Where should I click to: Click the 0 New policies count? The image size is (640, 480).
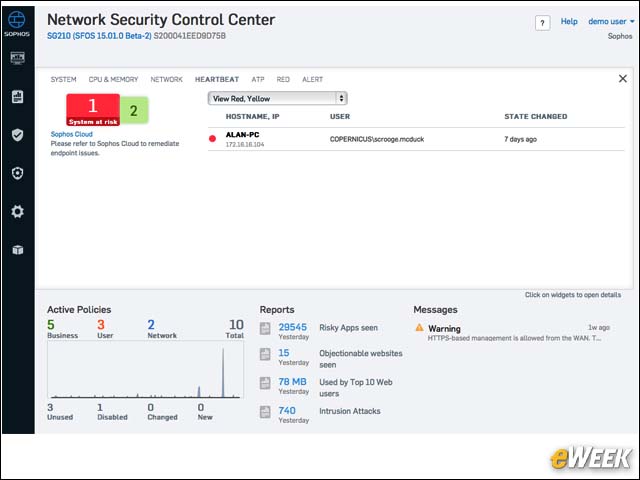(201, 407)
